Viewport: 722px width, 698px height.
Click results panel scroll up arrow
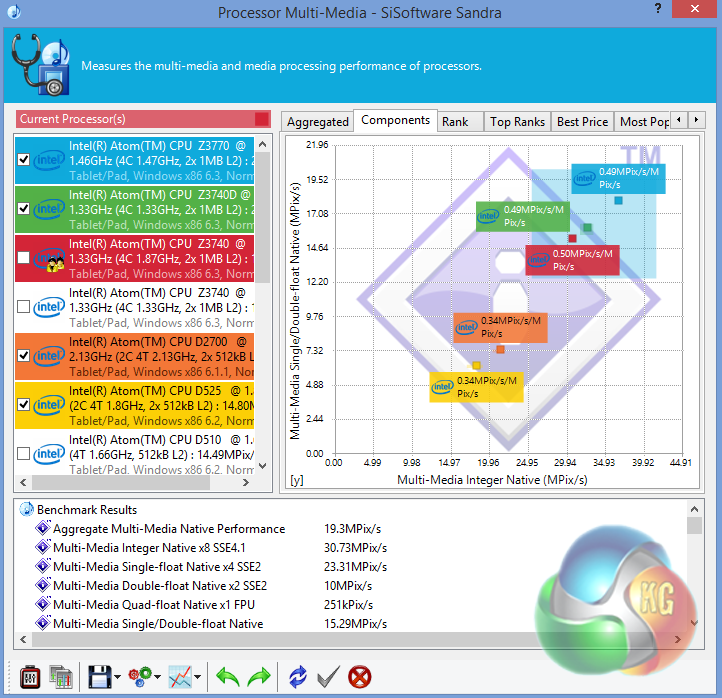pyautogui.click(x=694, y=509)
